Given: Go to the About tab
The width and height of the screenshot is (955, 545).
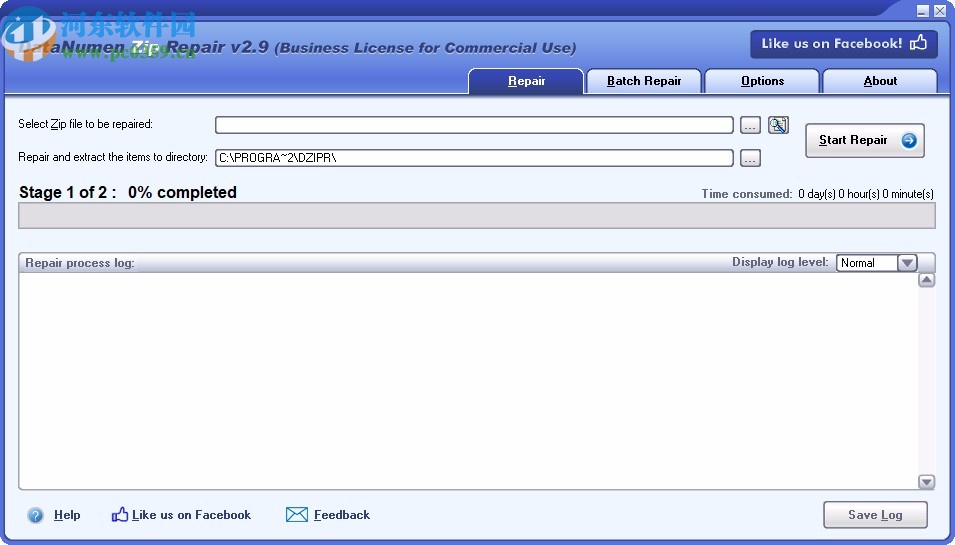Looking at the screenshot, I should click(x=880, y=81).
